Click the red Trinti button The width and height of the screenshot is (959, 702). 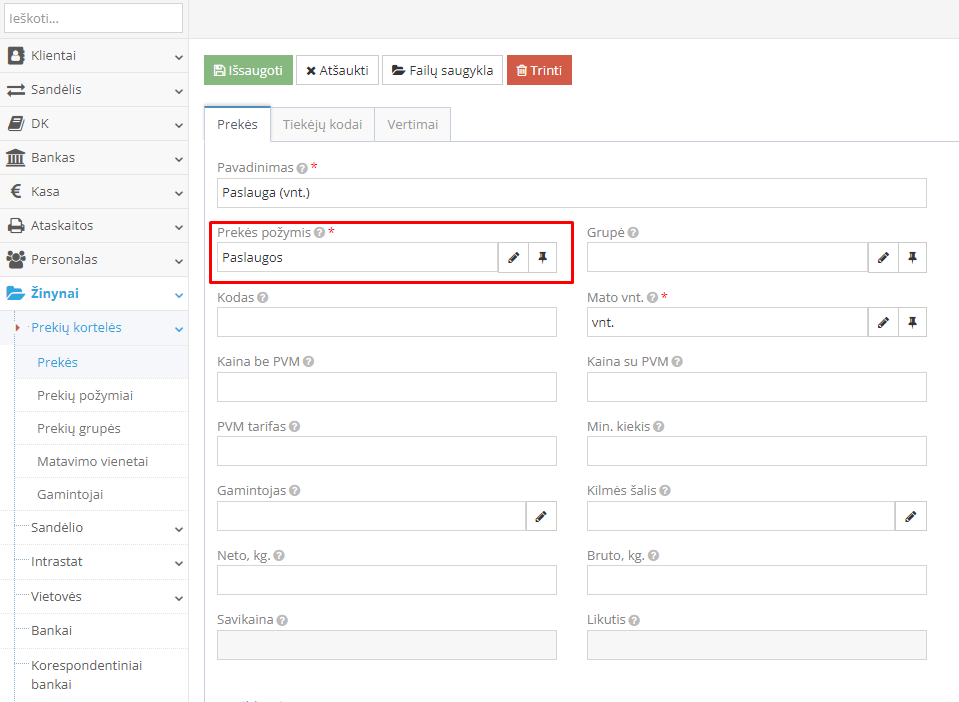[x=539, y=70]
